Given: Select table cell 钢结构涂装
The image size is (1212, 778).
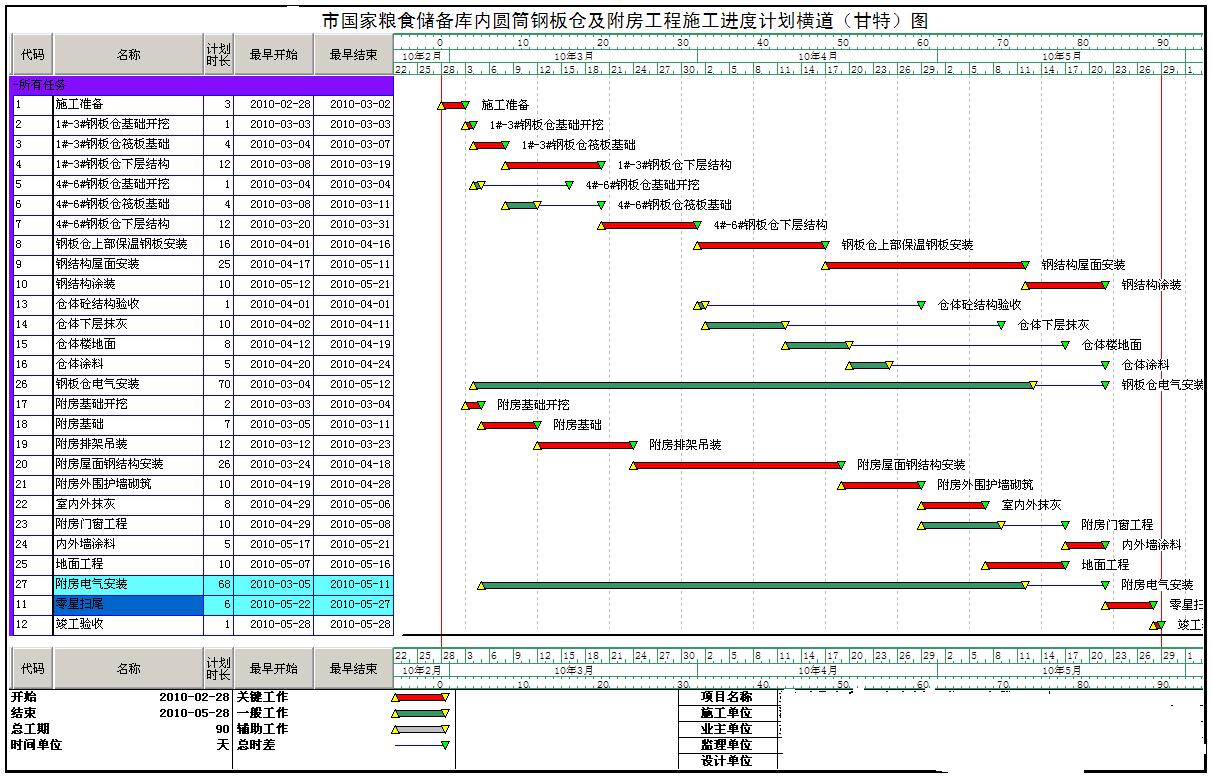Looking at the screenshot, I should tap(128, 284).
